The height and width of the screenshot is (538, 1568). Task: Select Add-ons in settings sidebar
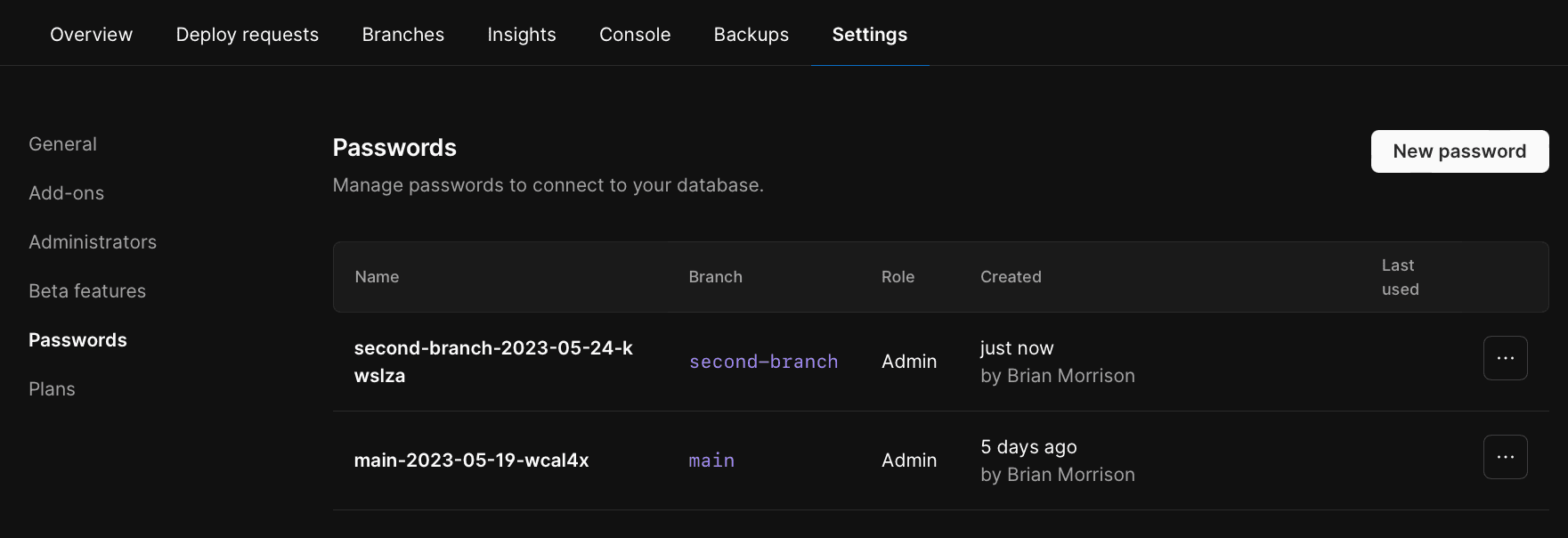point(66,193)
